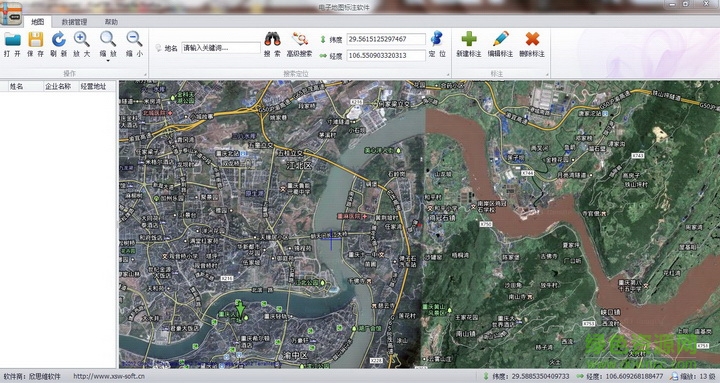
Task: Expand the 缩放 dropdown arrow
Action: 108,61
